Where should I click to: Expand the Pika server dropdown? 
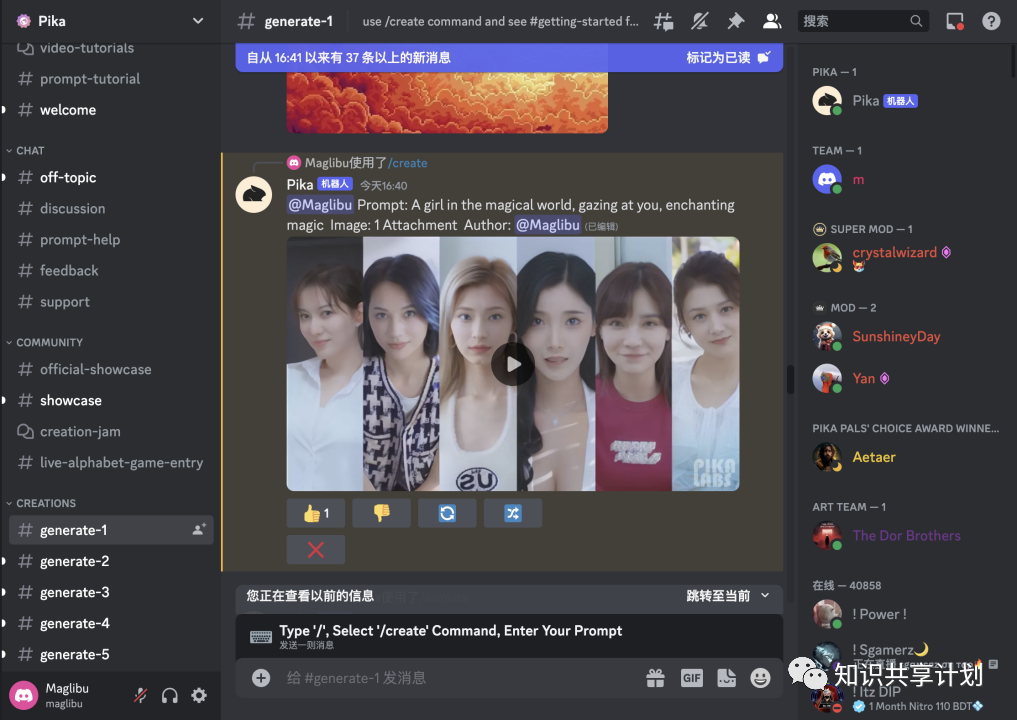click(x=197, y=21)
